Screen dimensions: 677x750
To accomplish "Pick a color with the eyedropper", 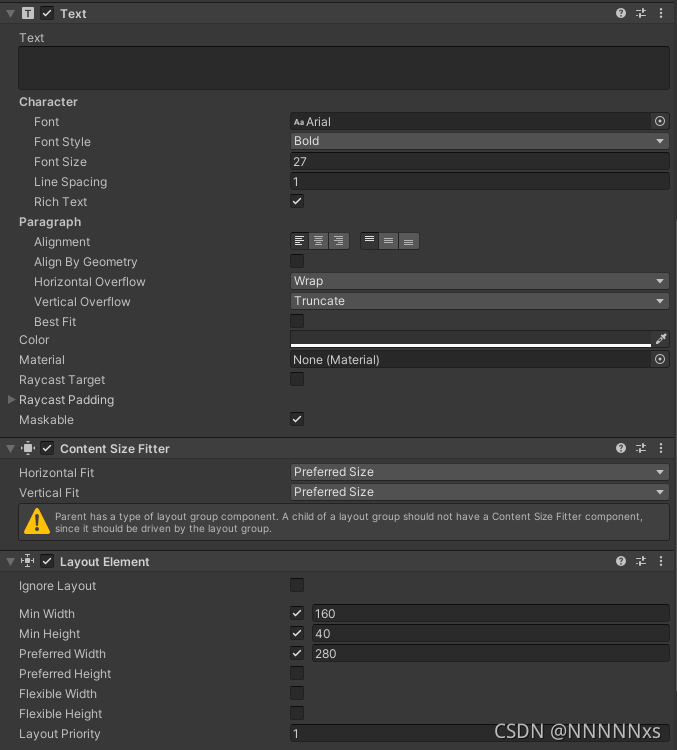I will click(x=661, y=339).
